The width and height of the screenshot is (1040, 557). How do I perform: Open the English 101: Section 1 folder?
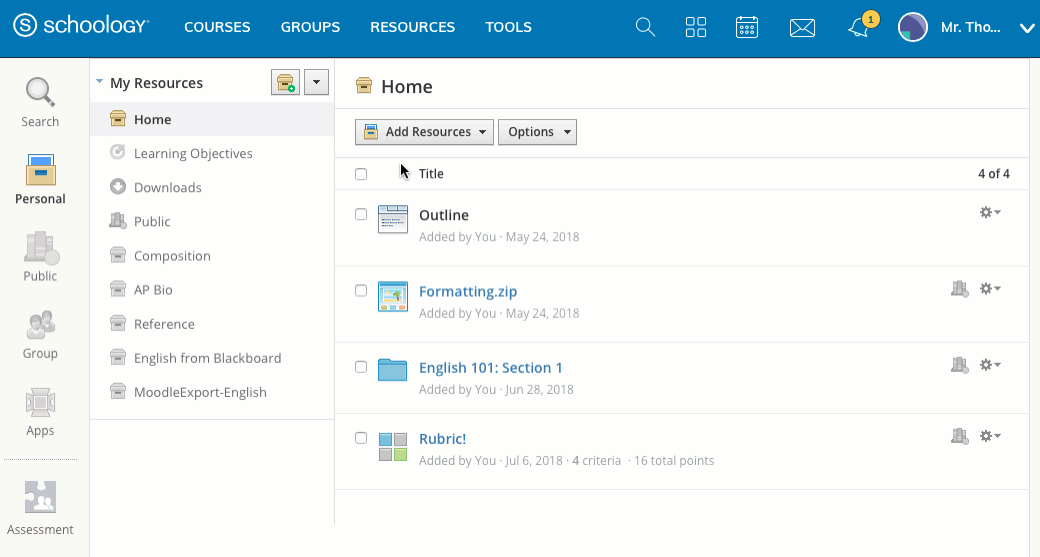(490, 368)
